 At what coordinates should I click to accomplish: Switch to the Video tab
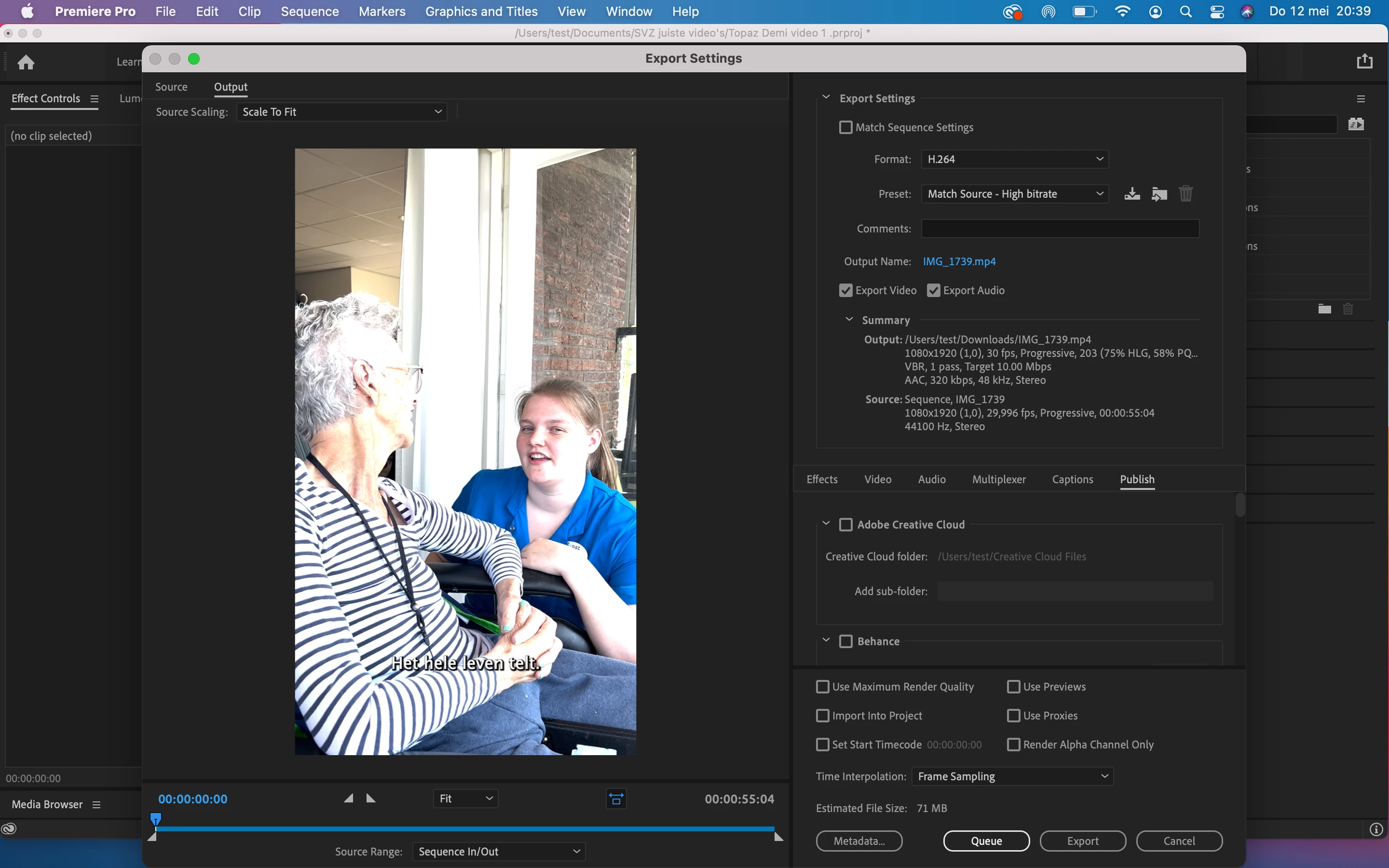click(x=878, y=479)
